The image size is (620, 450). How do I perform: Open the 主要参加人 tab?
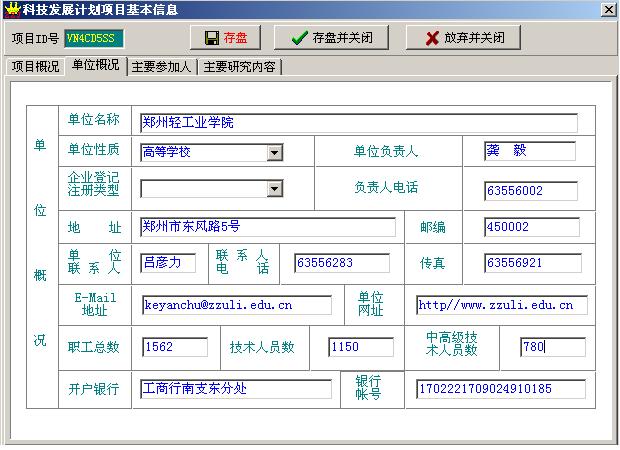(x=162, y=67)
